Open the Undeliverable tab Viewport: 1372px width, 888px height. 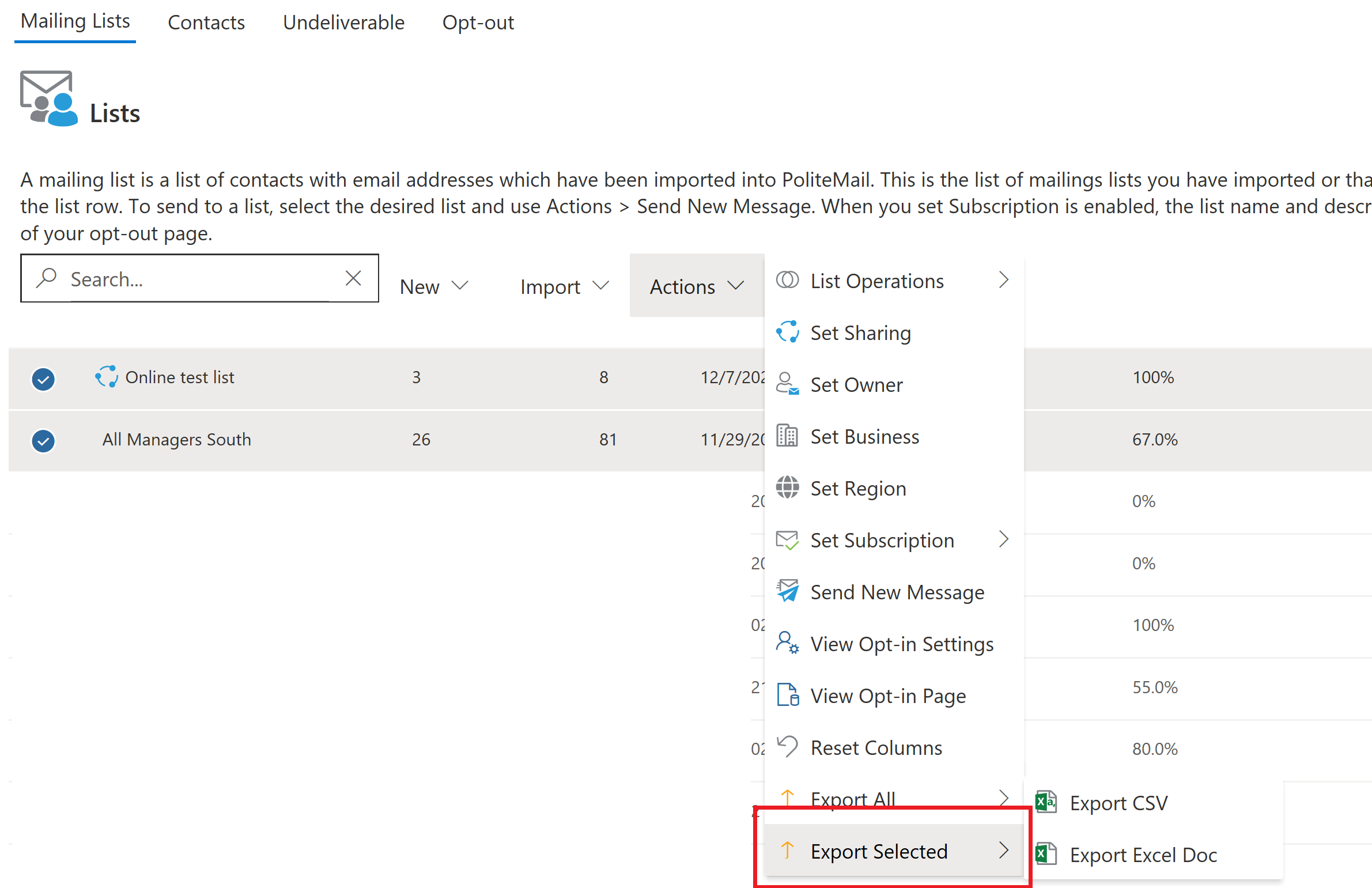pyautogui.click(x=343, y=22)
